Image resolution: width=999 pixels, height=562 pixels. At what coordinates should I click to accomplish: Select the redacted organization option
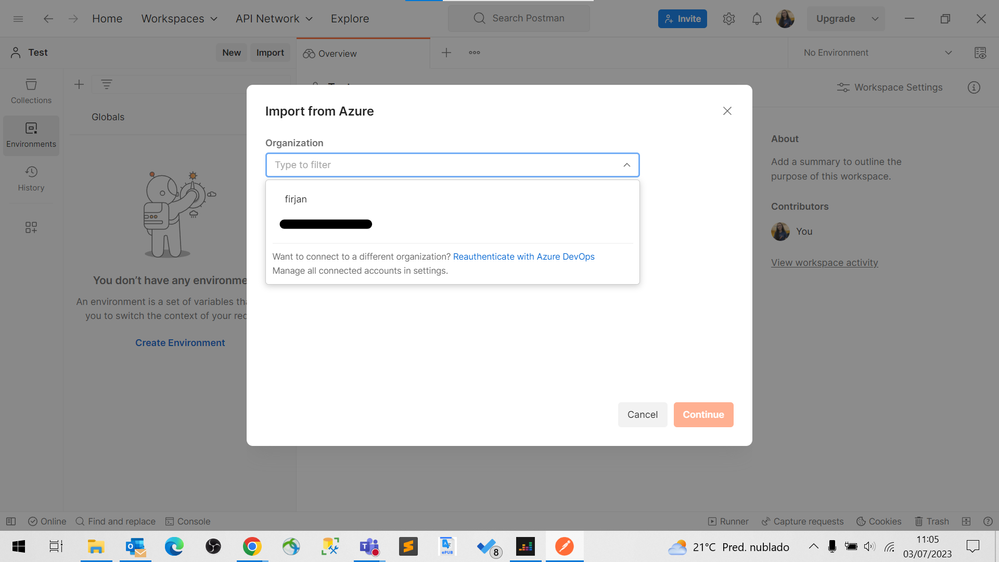[x=452, y=224]
